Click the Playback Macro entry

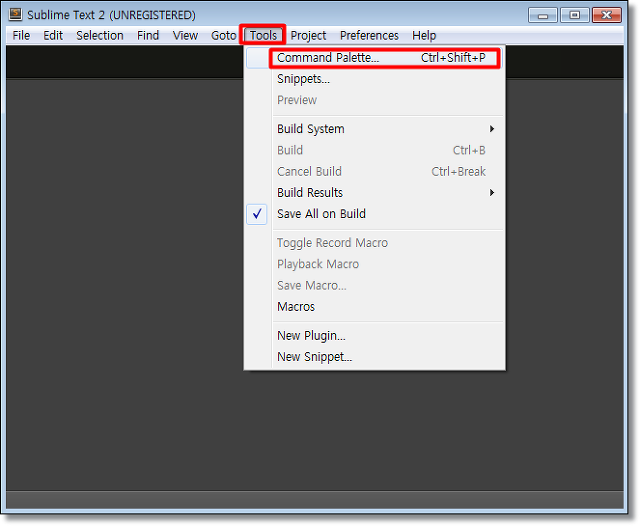pyautogui.click(x=374, y=264)
